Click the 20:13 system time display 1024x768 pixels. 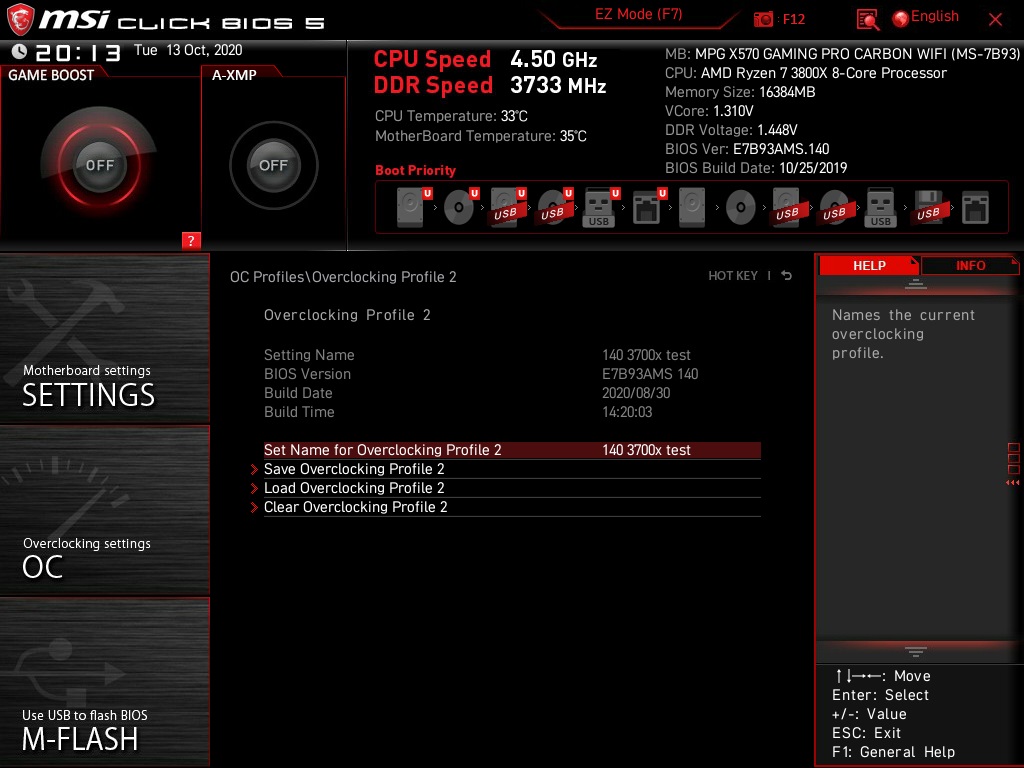click(78, 52)
